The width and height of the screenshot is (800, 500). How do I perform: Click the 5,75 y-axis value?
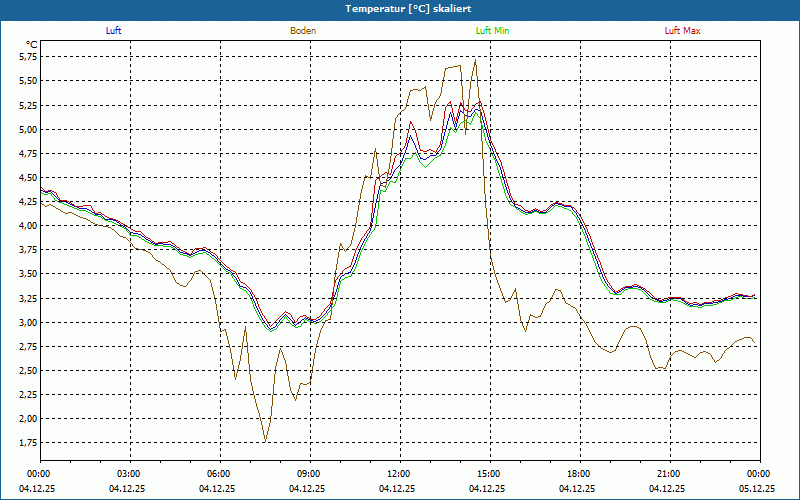click(x=28, y=56)
